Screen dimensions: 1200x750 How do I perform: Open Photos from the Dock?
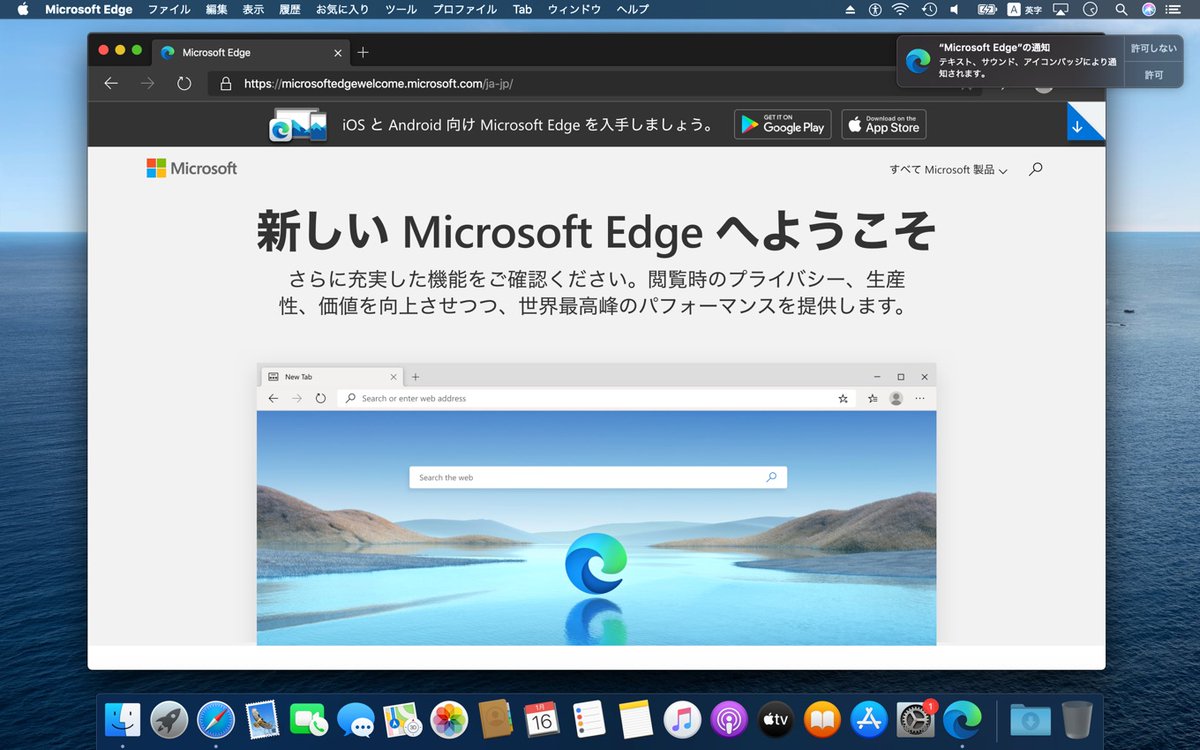[449, 718]
